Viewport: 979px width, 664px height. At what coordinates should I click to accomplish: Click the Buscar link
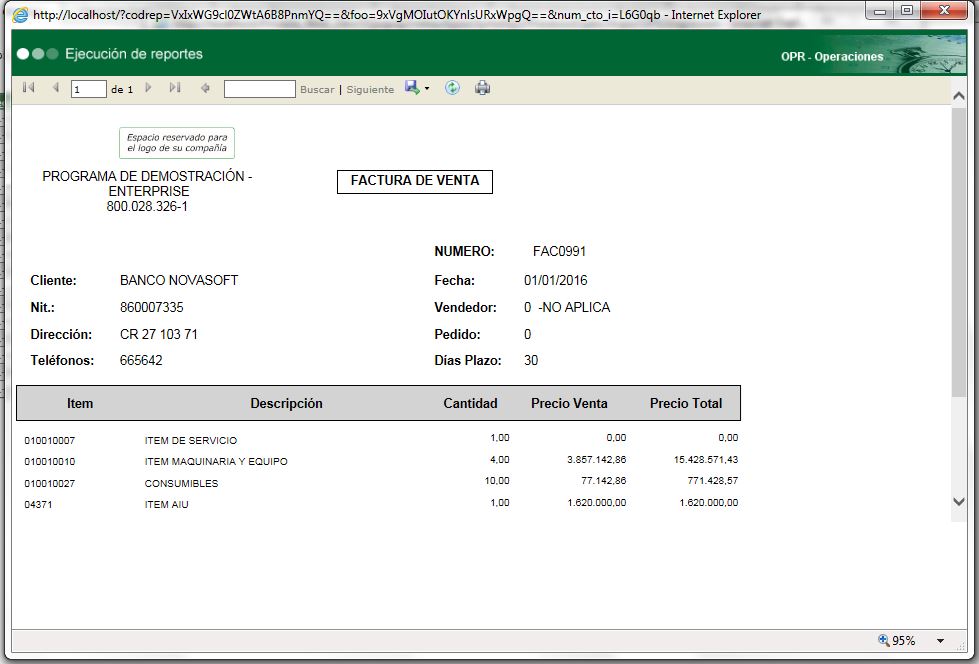(317, 89)
